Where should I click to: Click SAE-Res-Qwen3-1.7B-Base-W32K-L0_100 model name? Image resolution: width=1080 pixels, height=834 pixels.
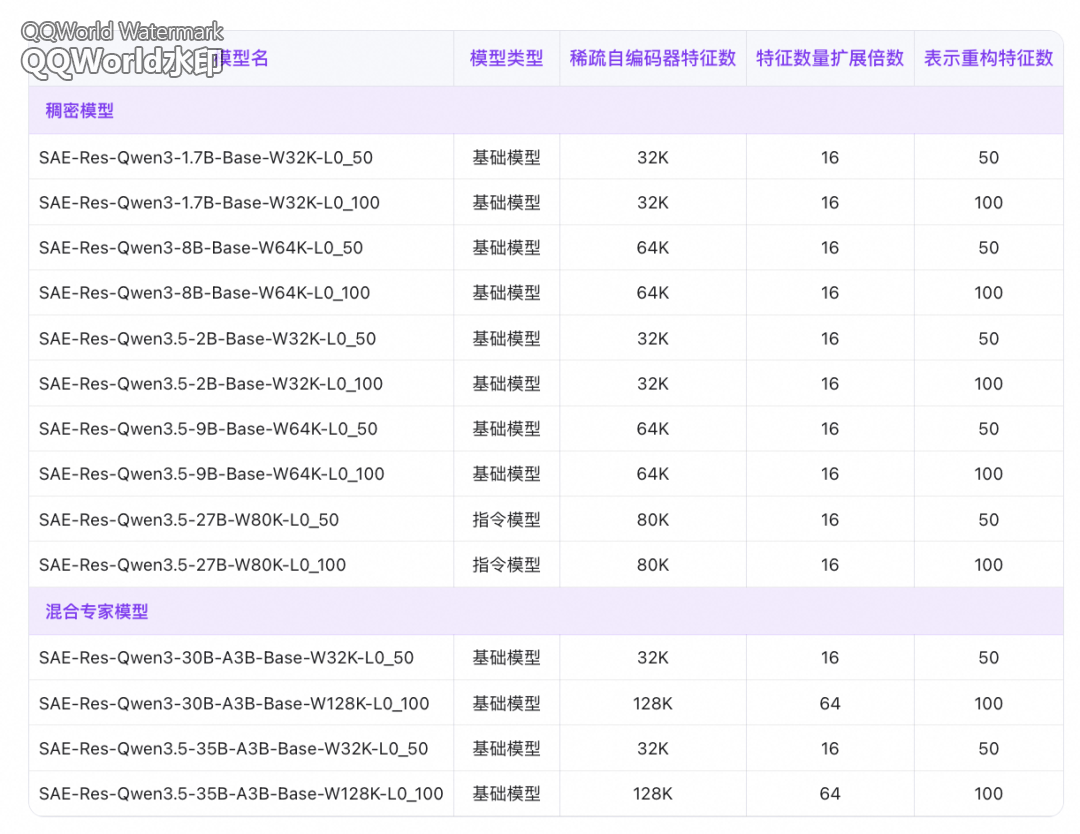(x=209, y=202)
